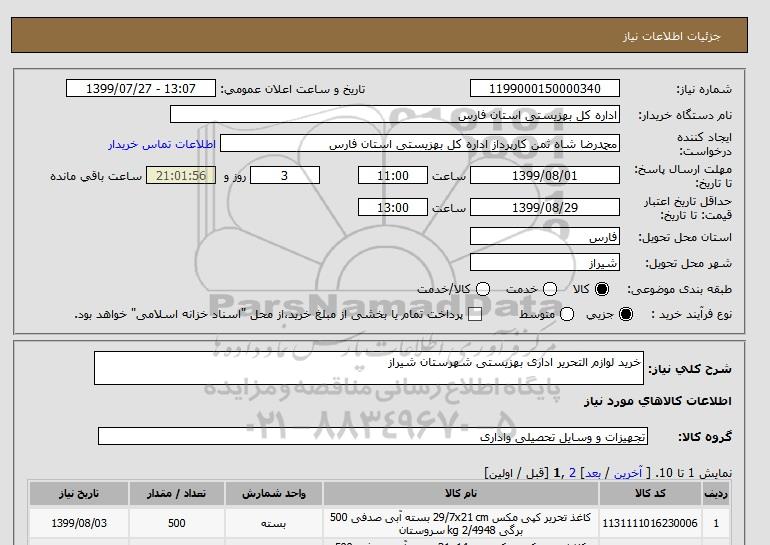Viewport: 770px width, 545px height.
Task: Click the validity time 13:00 field
Action: [x=393, y=207]
